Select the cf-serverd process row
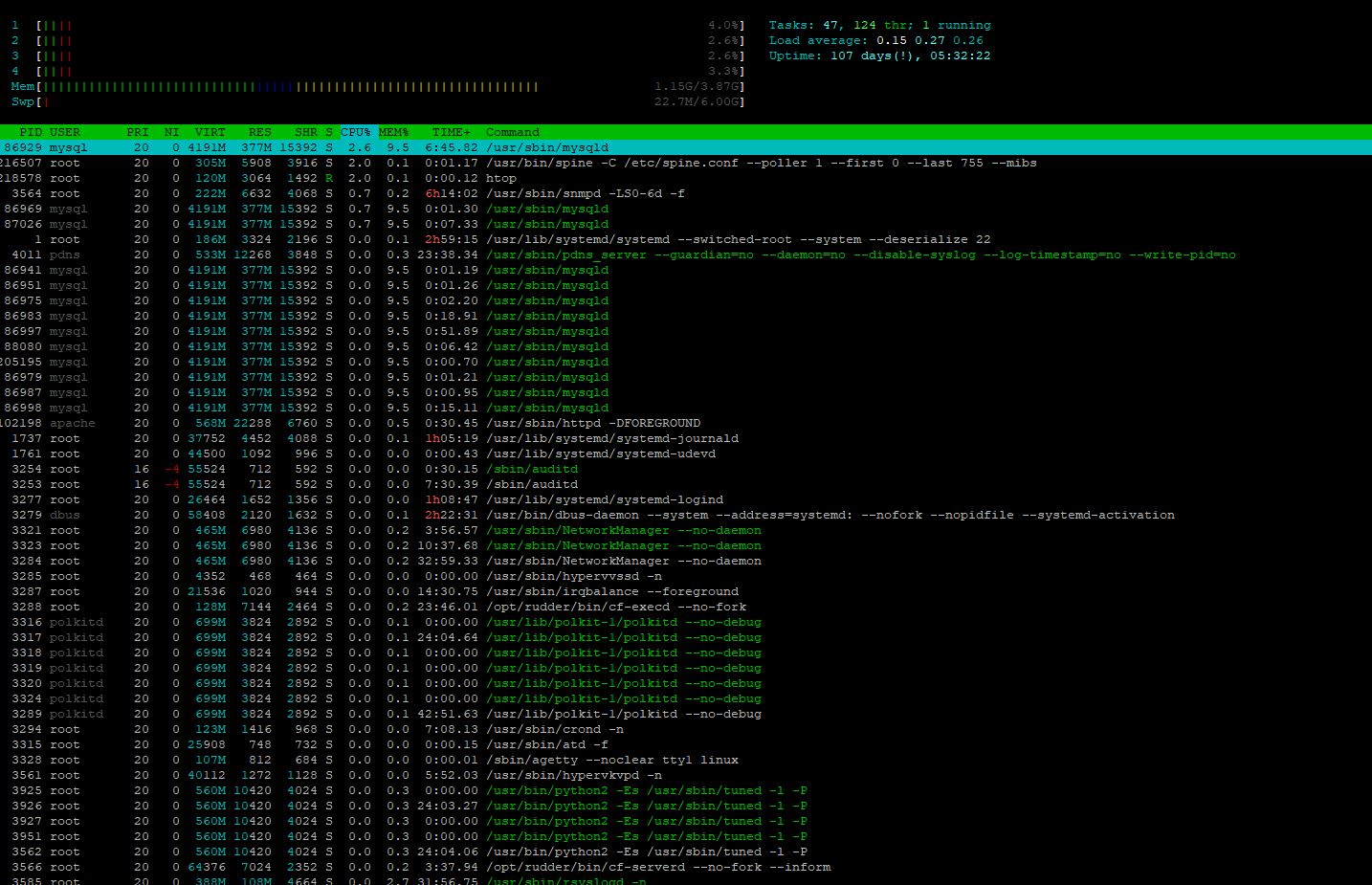The width and height of the screenshot is (1372, 885). tap(686, 867)
